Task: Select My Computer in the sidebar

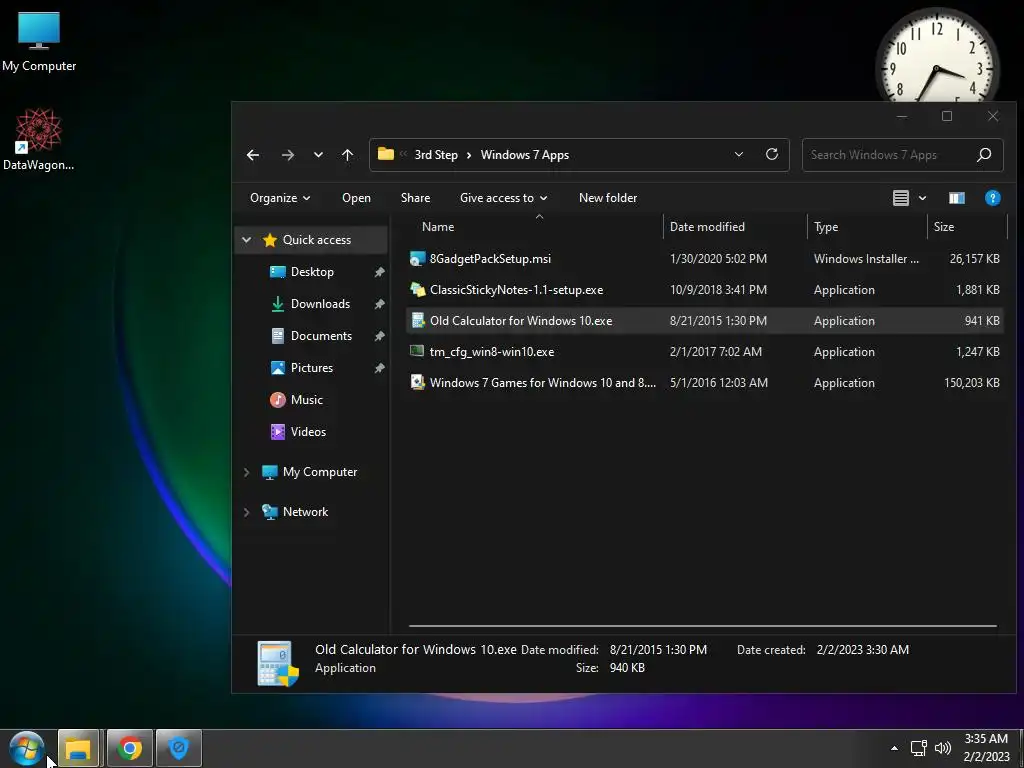Action: coord(319,472)
